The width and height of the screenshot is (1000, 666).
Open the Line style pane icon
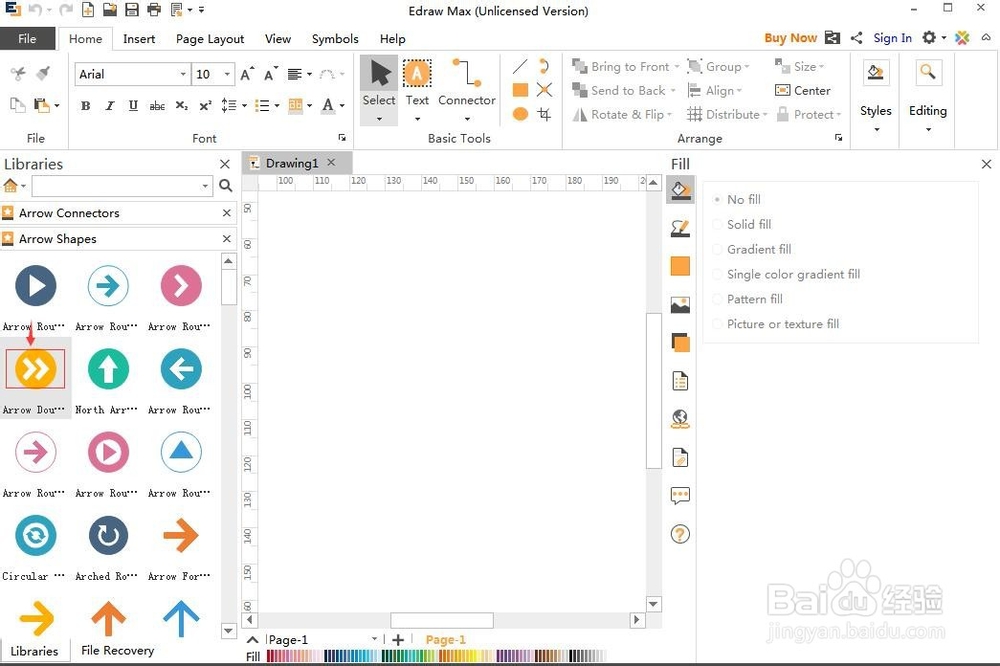680,228
